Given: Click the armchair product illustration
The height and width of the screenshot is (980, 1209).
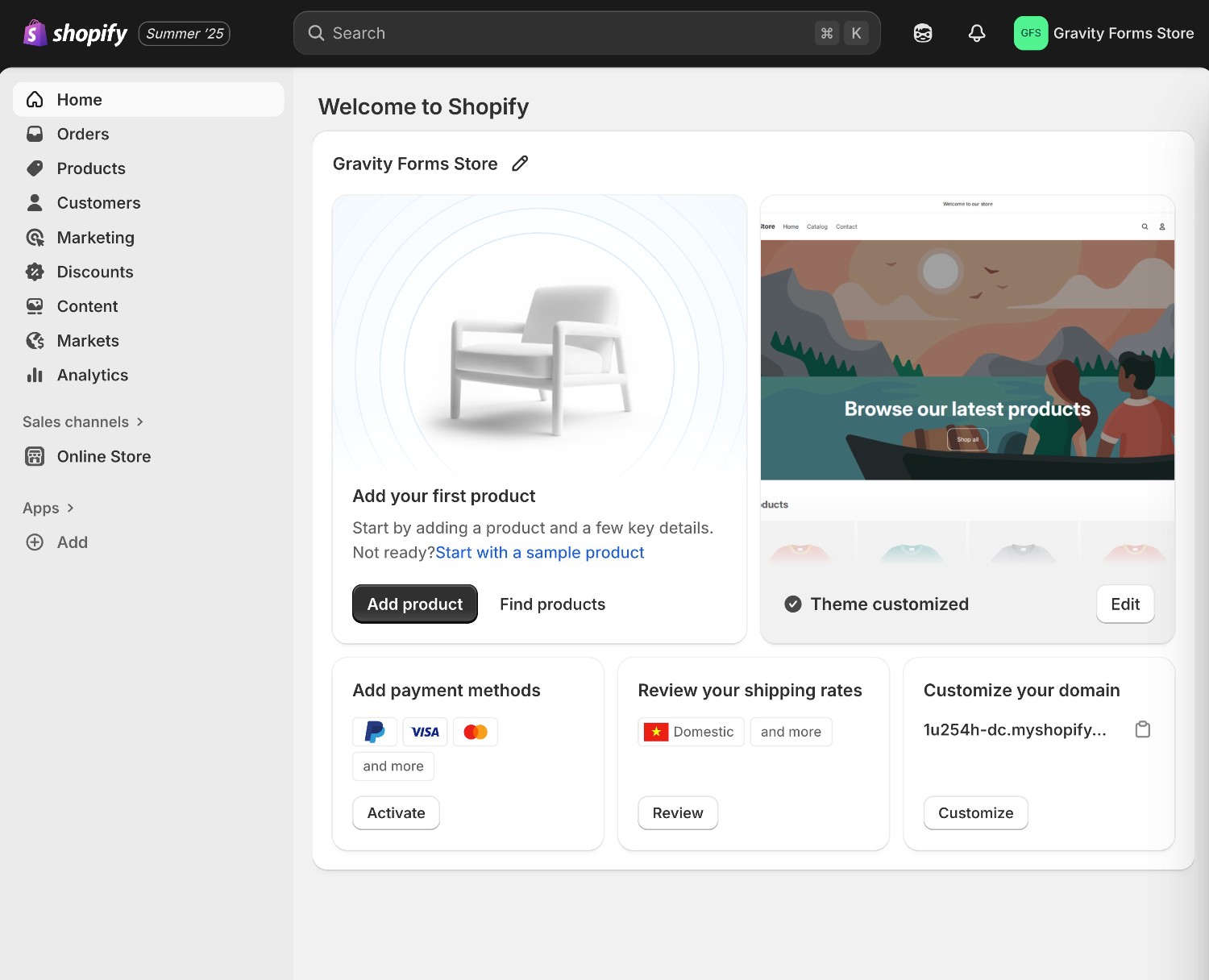Looking at the screenshot, I should click(540, 361).
